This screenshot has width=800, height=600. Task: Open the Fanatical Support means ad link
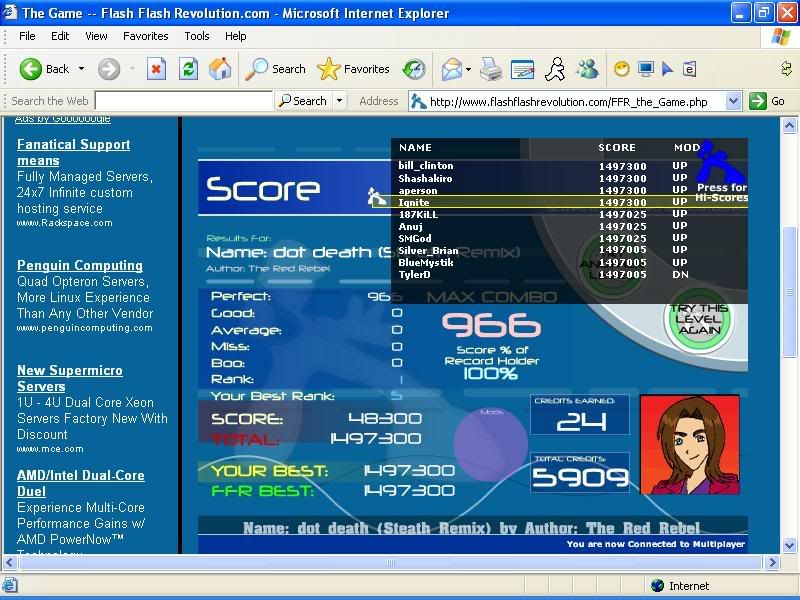[x=73, y=152]
